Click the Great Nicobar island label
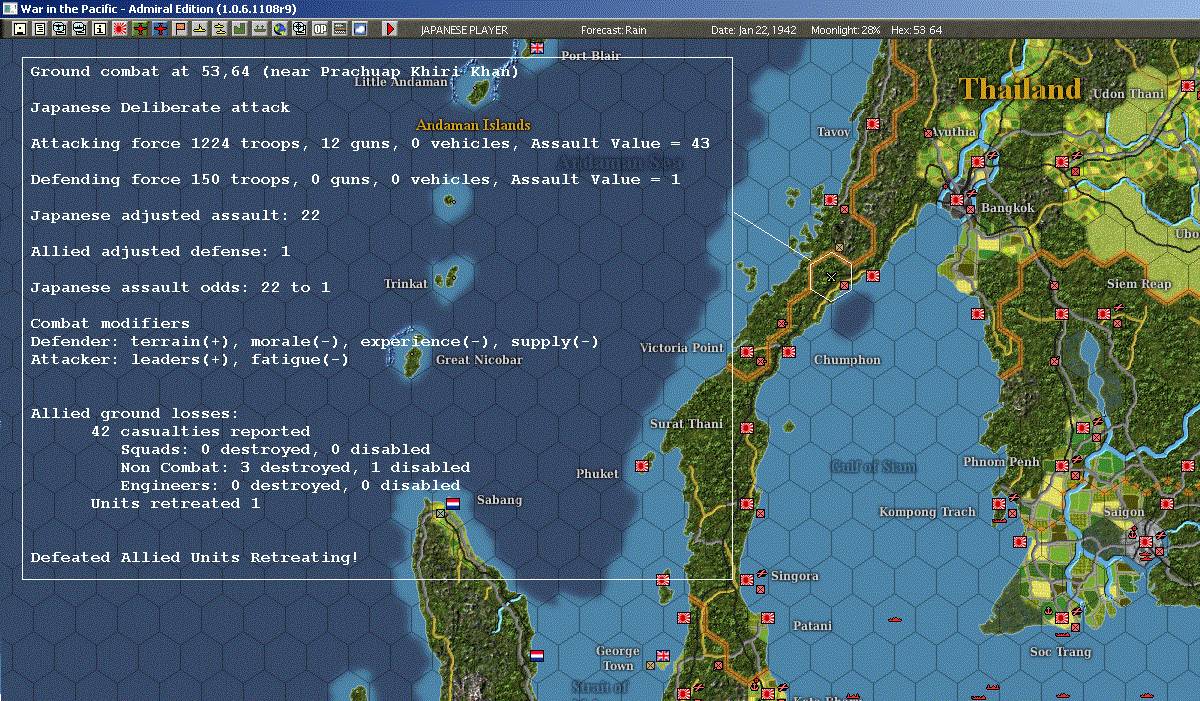1200x701 pixels. (x=479, y=360)
